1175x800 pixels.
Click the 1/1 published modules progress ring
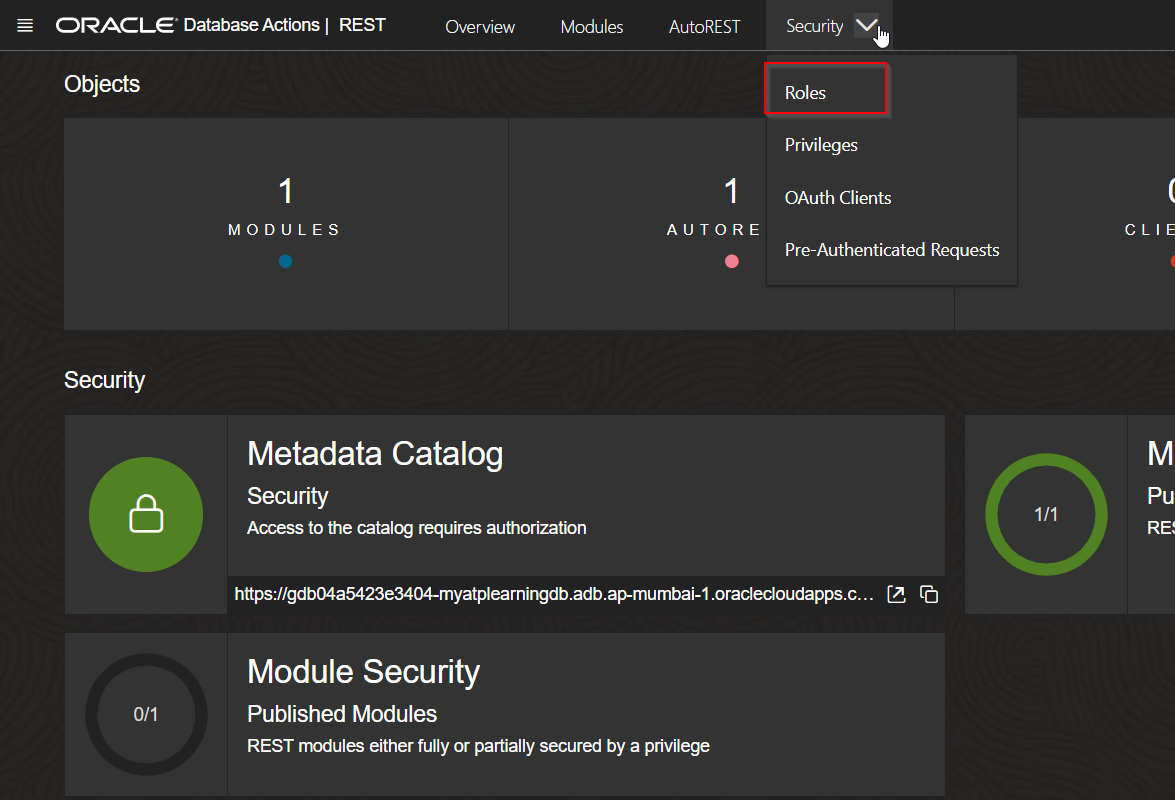point(1046,514)
